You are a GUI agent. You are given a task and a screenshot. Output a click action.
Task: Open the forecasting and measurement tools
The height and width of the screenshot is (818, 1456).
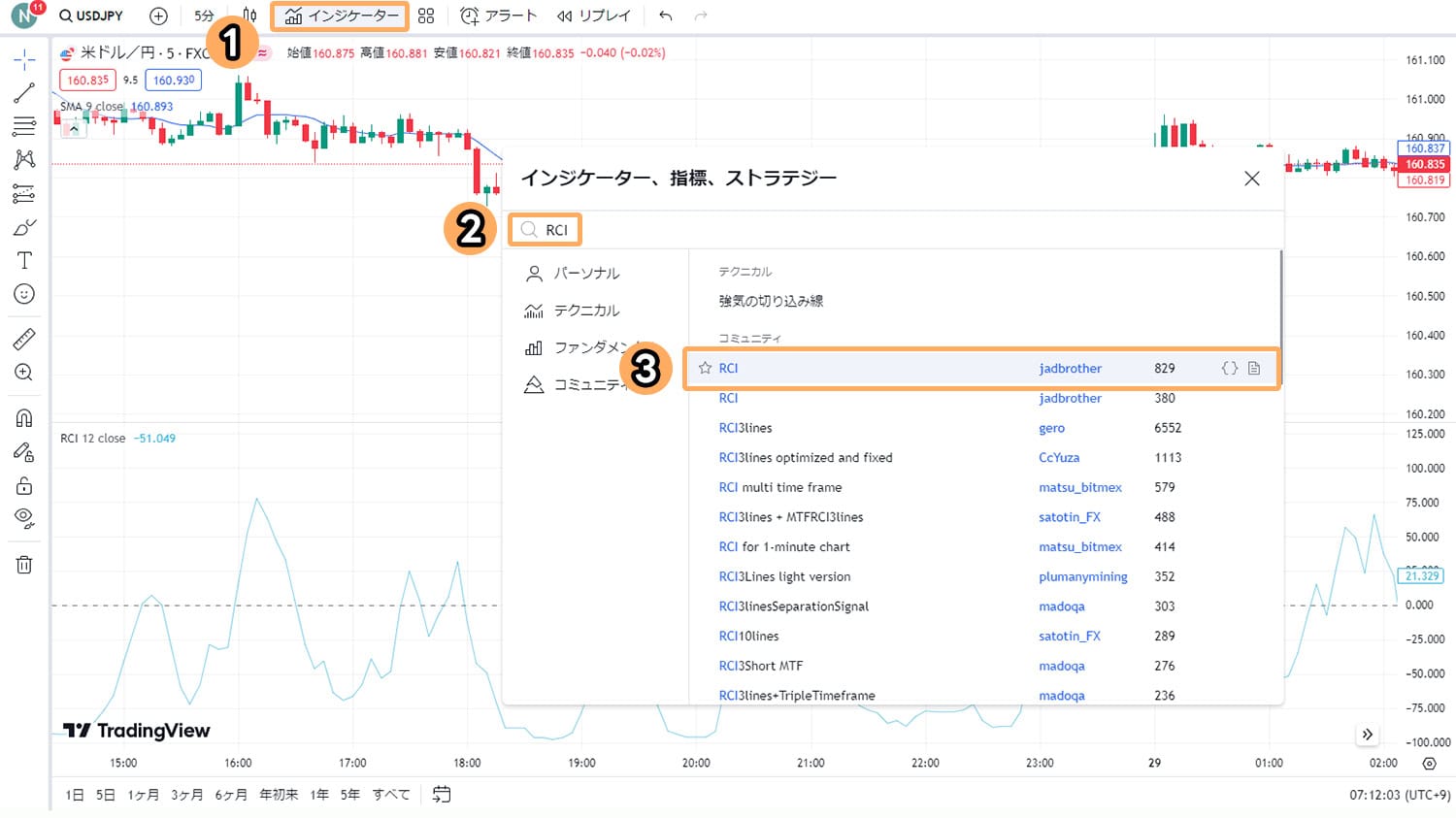24,194
